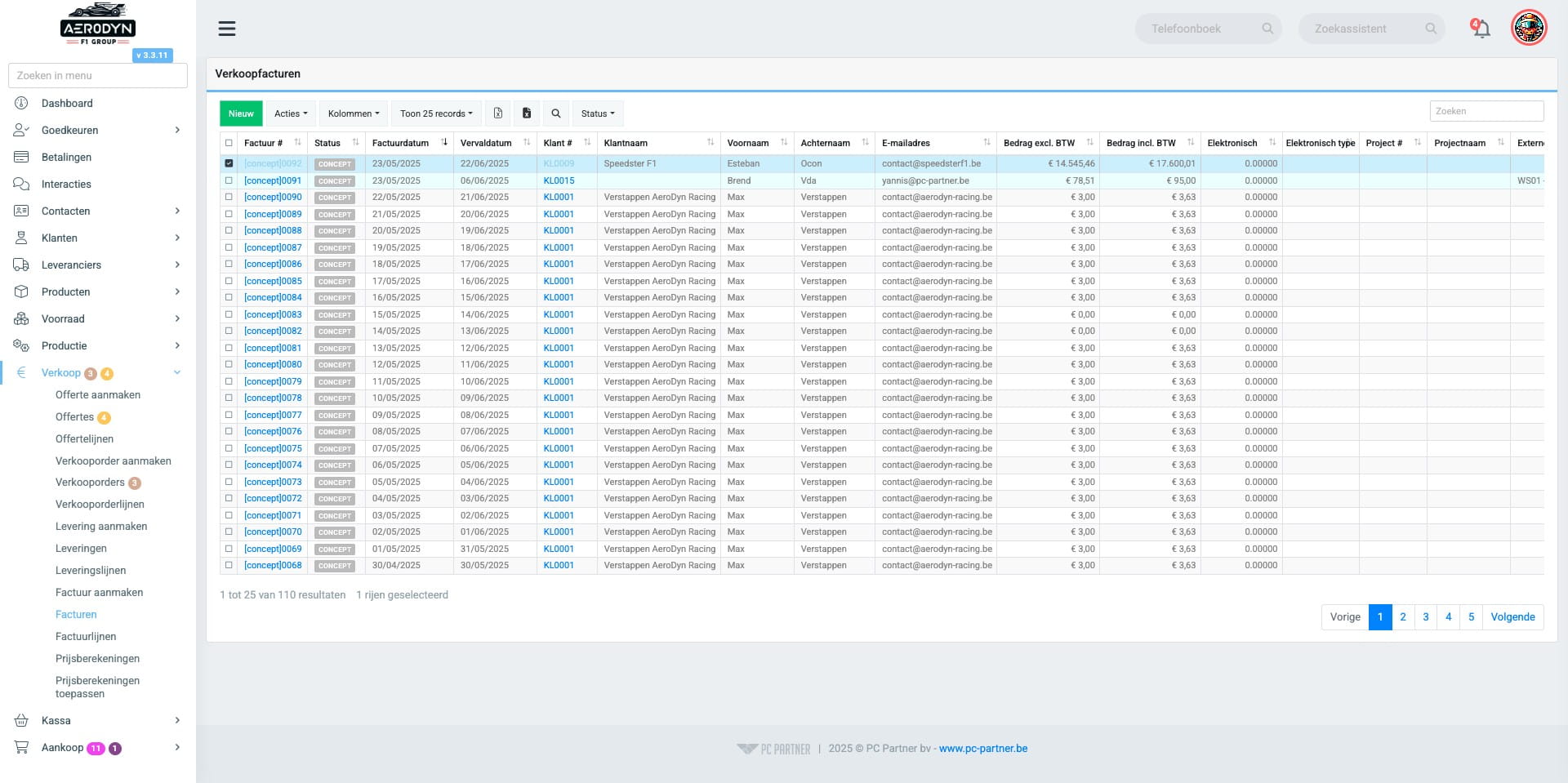Click the Verkoop euro icon
This screenshot has width=1568, height=783.
click(x=22, y=372)
